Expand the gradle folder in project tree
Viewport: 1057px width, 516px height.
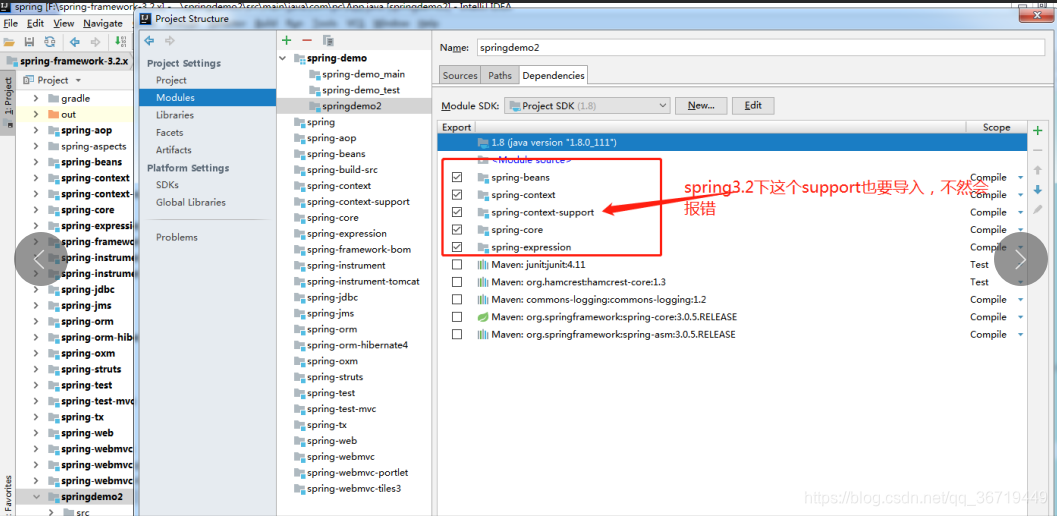coord(36,98)
